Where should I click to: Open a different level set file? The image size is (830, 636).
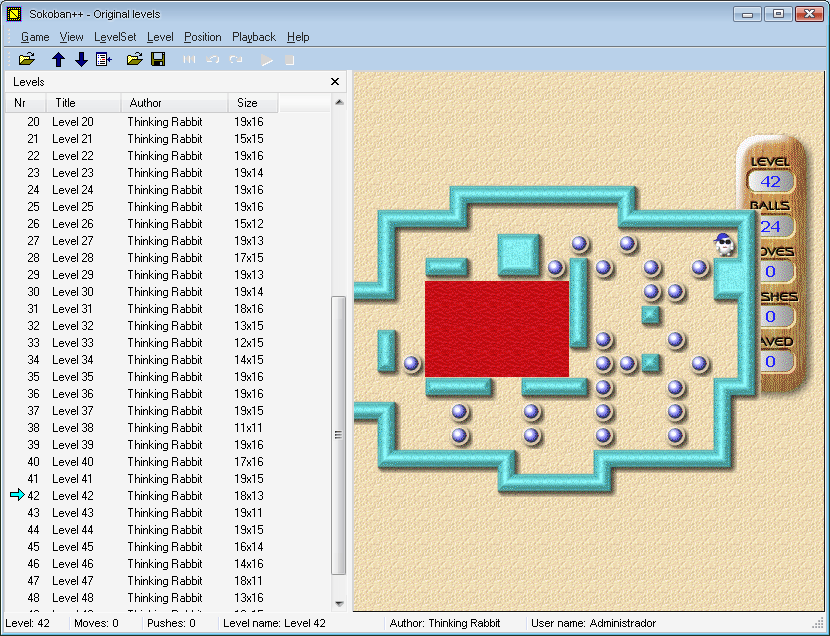click(27, 58)
